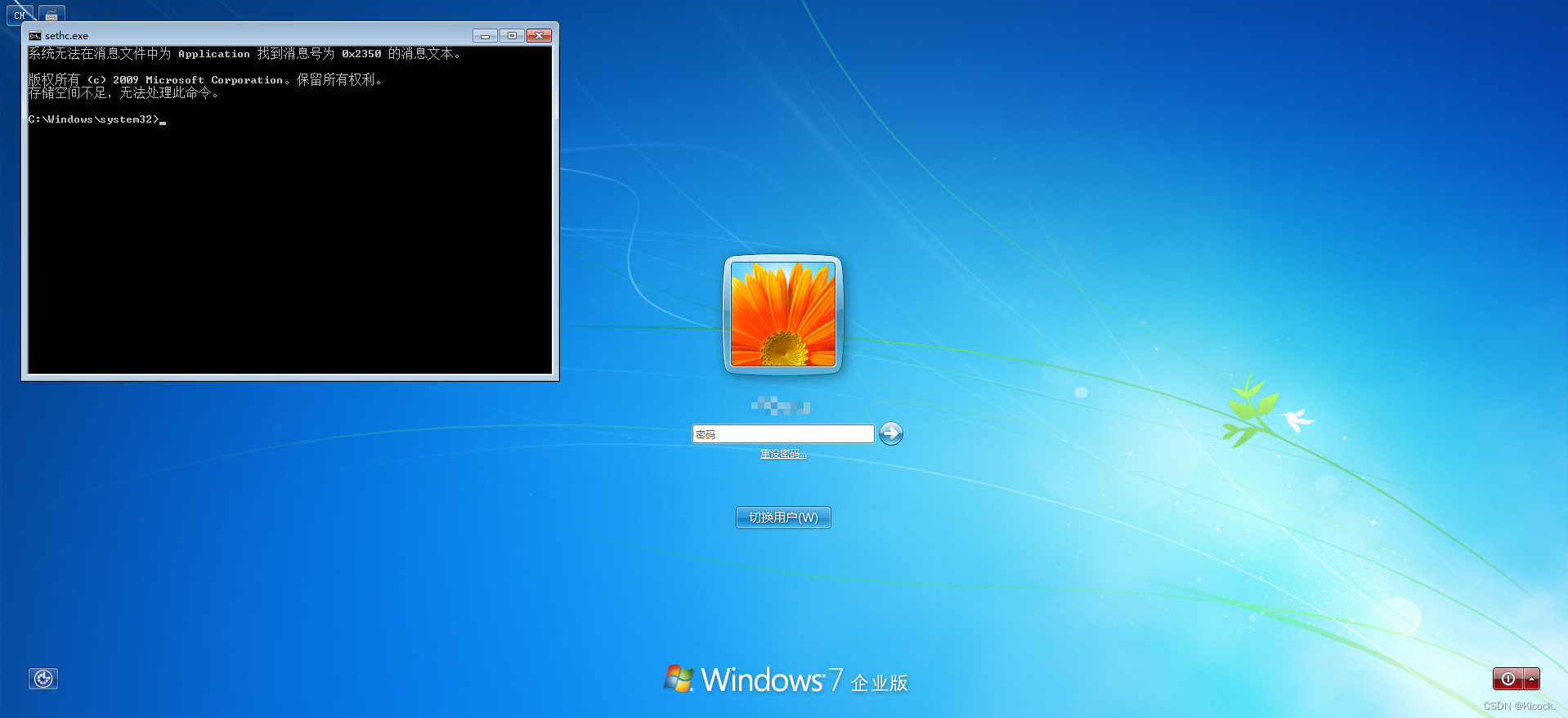Click the orange flower user account picture

coord(783,314)
